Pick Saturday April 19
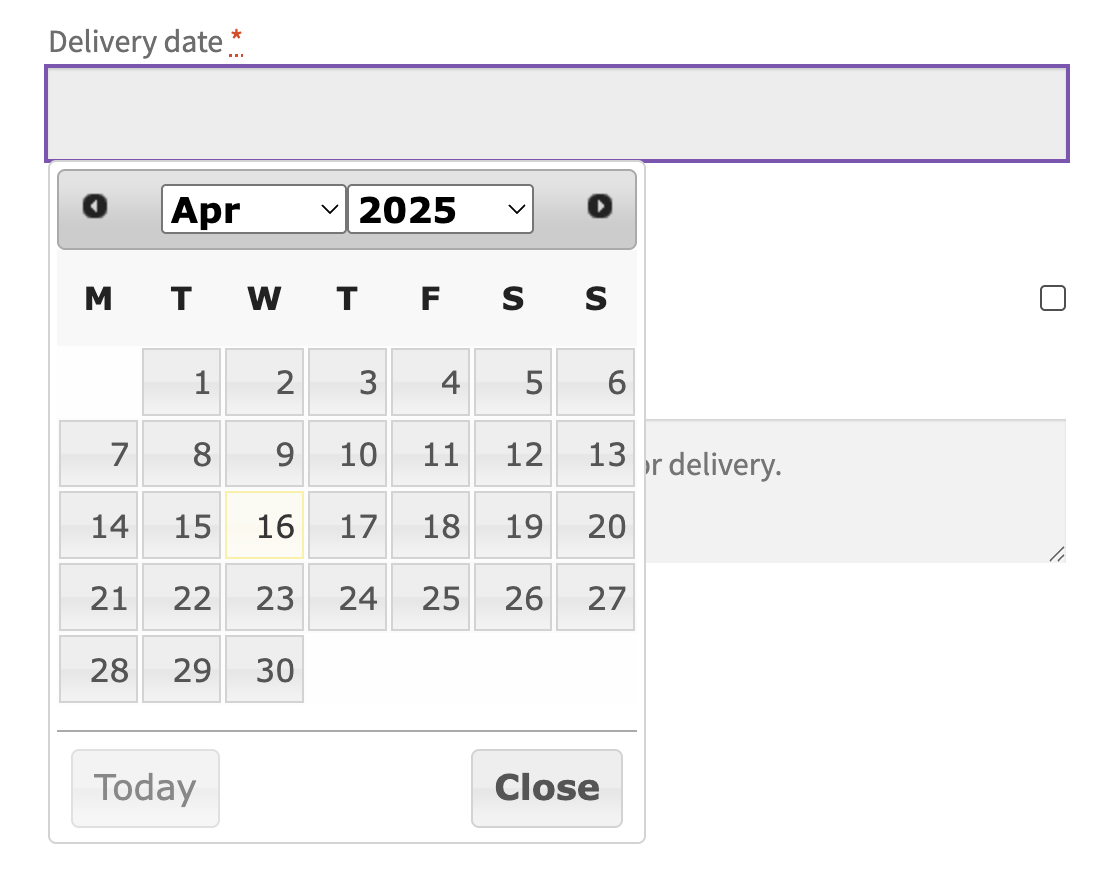Viewport: 1116px width, 894px height. click(513, 526)
